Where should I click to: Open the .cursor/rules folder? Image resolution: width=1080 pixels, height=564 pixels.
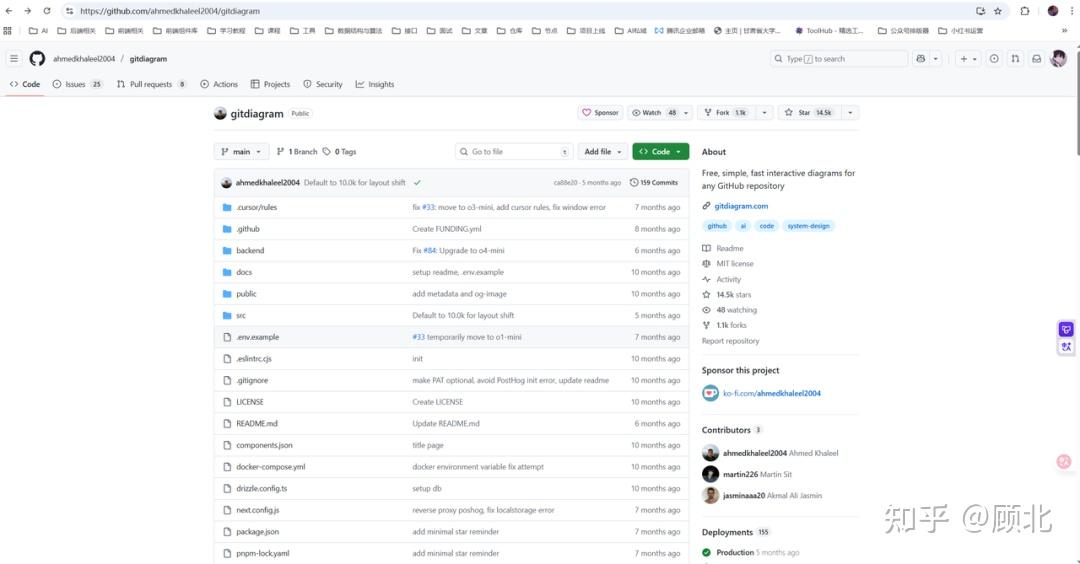point(256,207)
